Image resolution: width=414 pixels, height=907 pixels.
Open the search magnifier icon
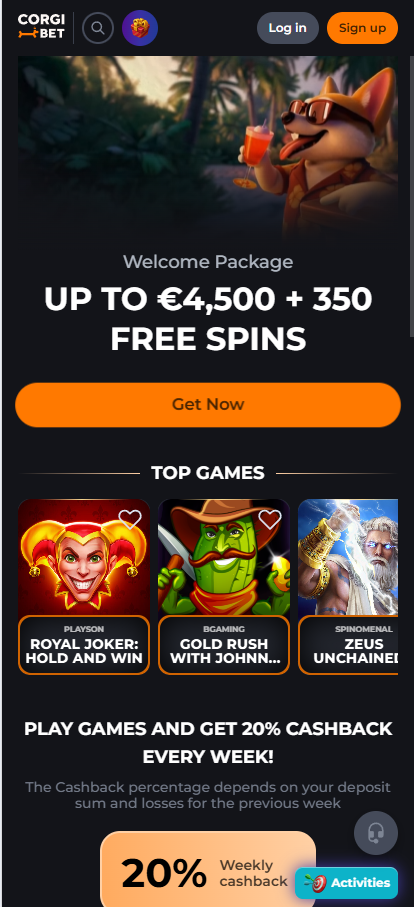98,28
